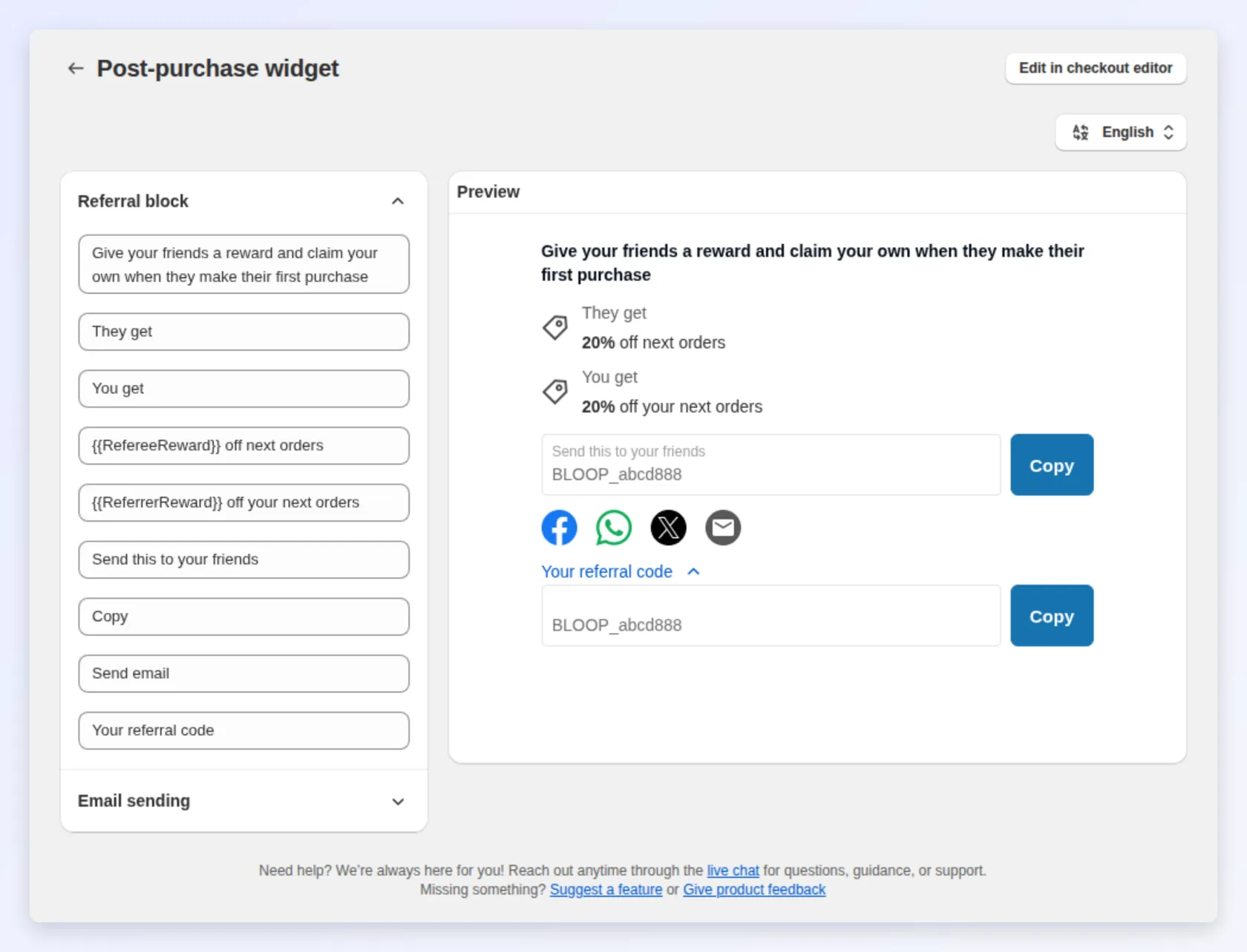Open the Give product feedback link
Screen dimensions: 1247x952
[x=754, y=890]
